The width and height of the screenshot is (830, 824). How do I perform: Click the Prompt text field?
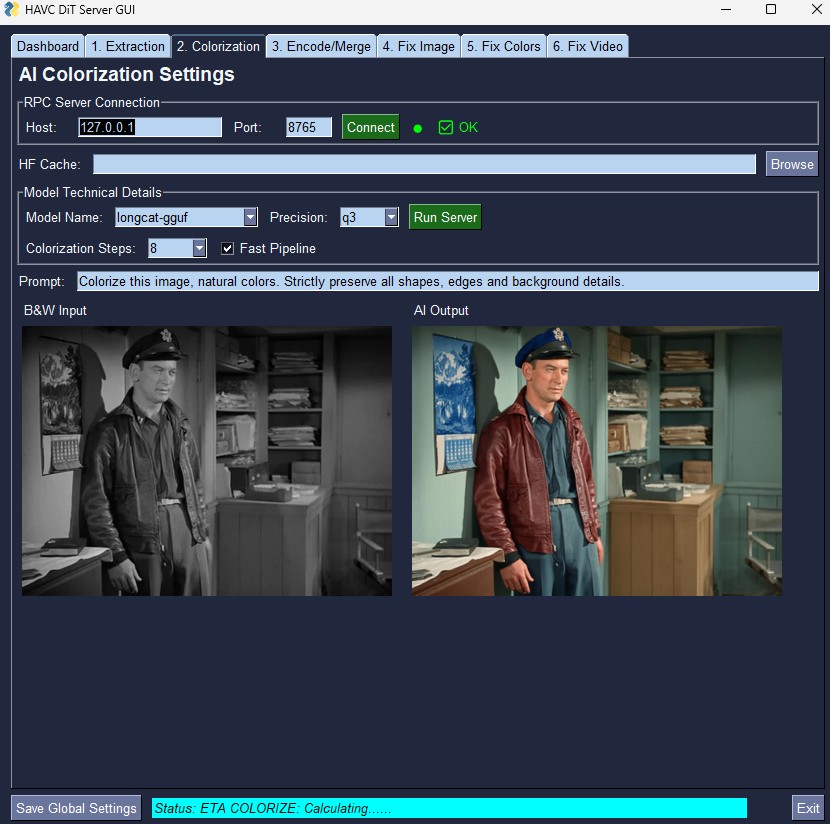(448, 281)
